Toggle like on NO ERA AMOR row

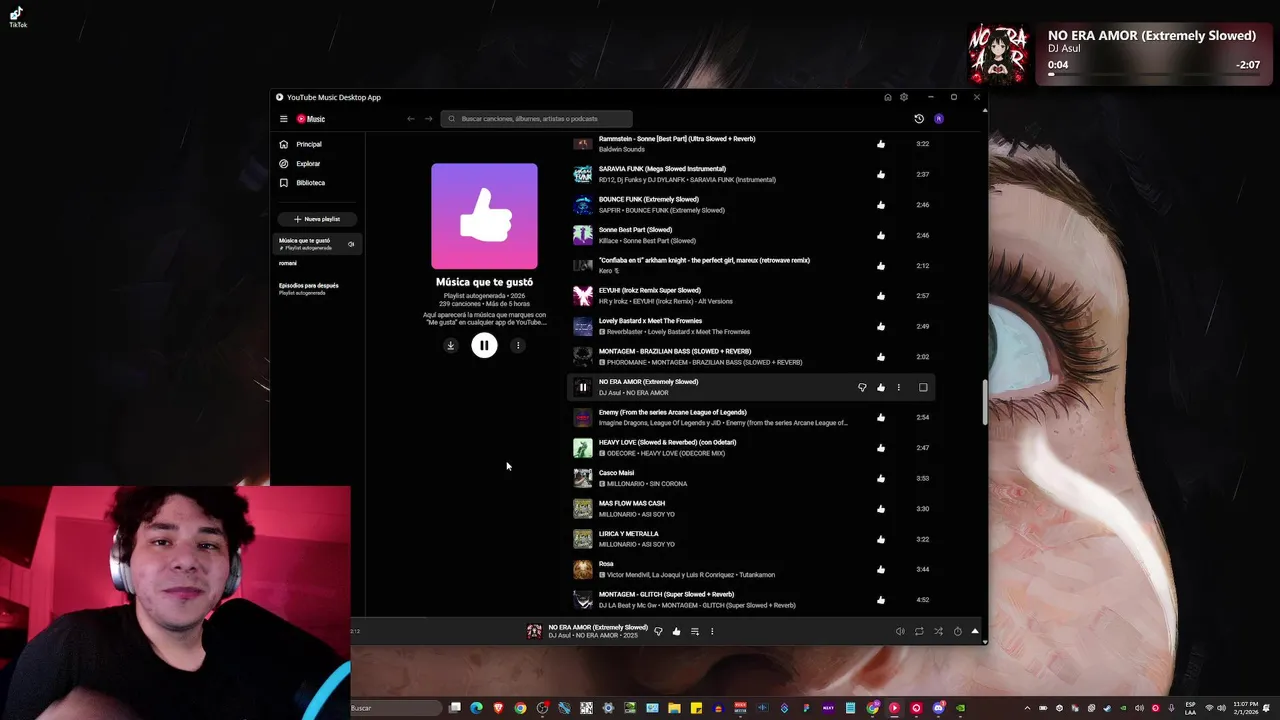click(881, 387)
